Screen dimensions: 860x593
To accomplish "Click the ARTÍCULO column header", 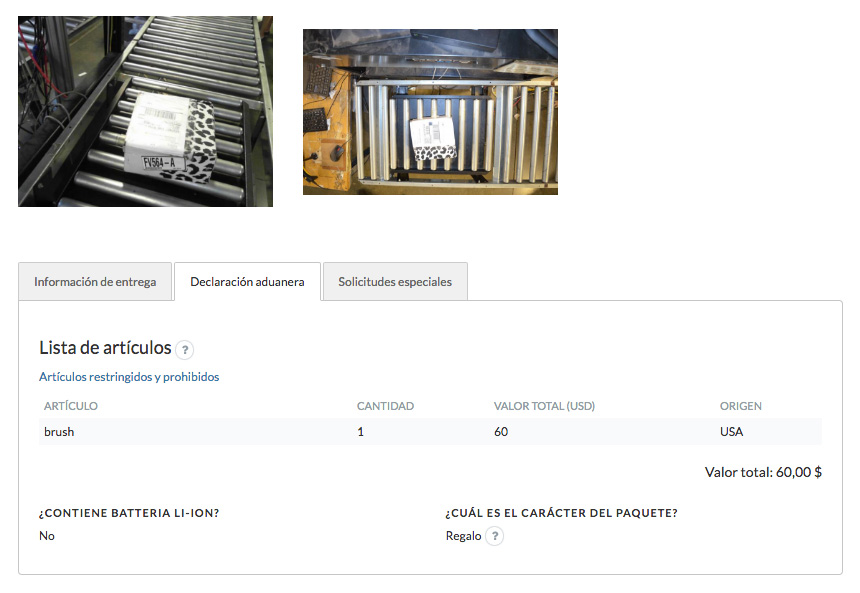I will [x=71, y=406].
